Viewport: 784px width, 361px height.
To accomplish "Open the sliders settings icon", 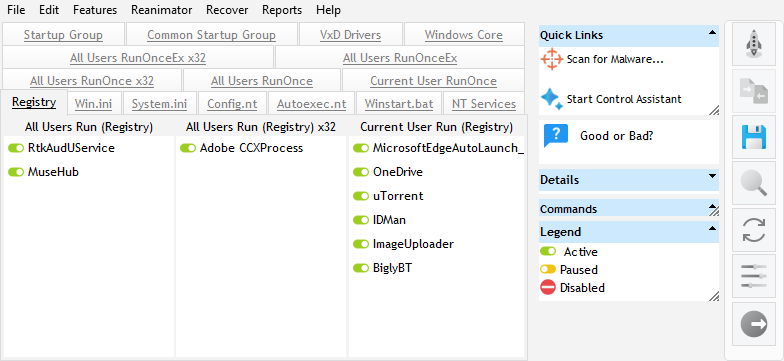I will click(754, 276).
